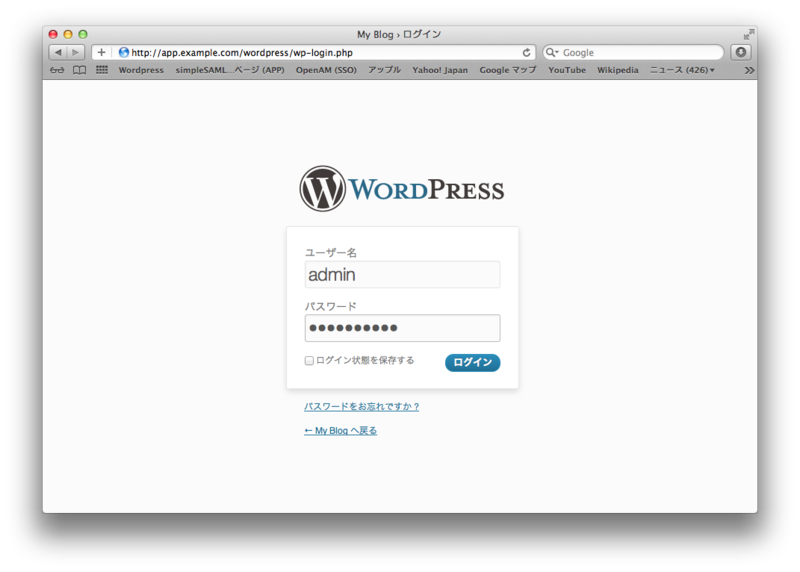Open the Downloads arrow button
The image size is (800, 572).
point(740,53)
